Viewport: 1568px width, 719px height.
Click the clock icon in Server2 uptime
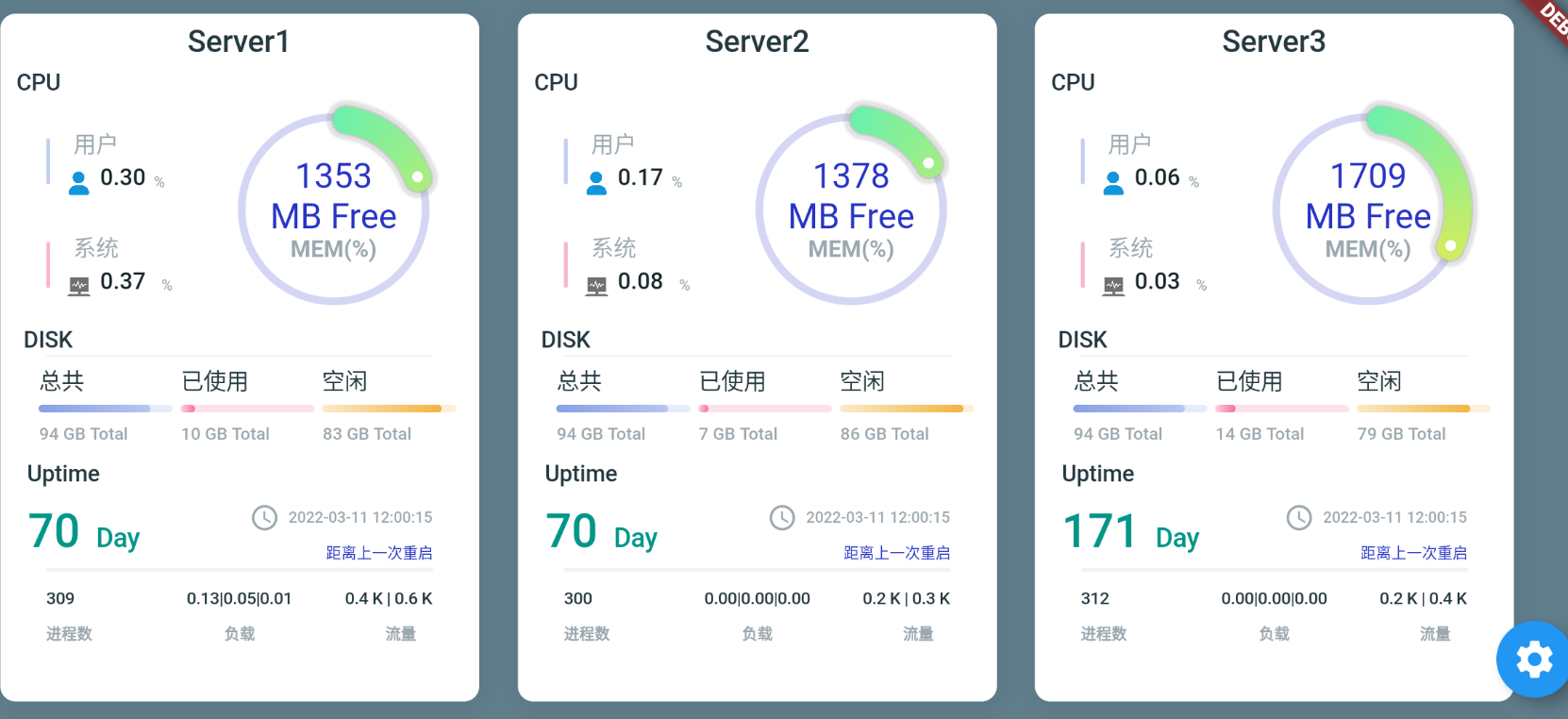coord(782,518)
